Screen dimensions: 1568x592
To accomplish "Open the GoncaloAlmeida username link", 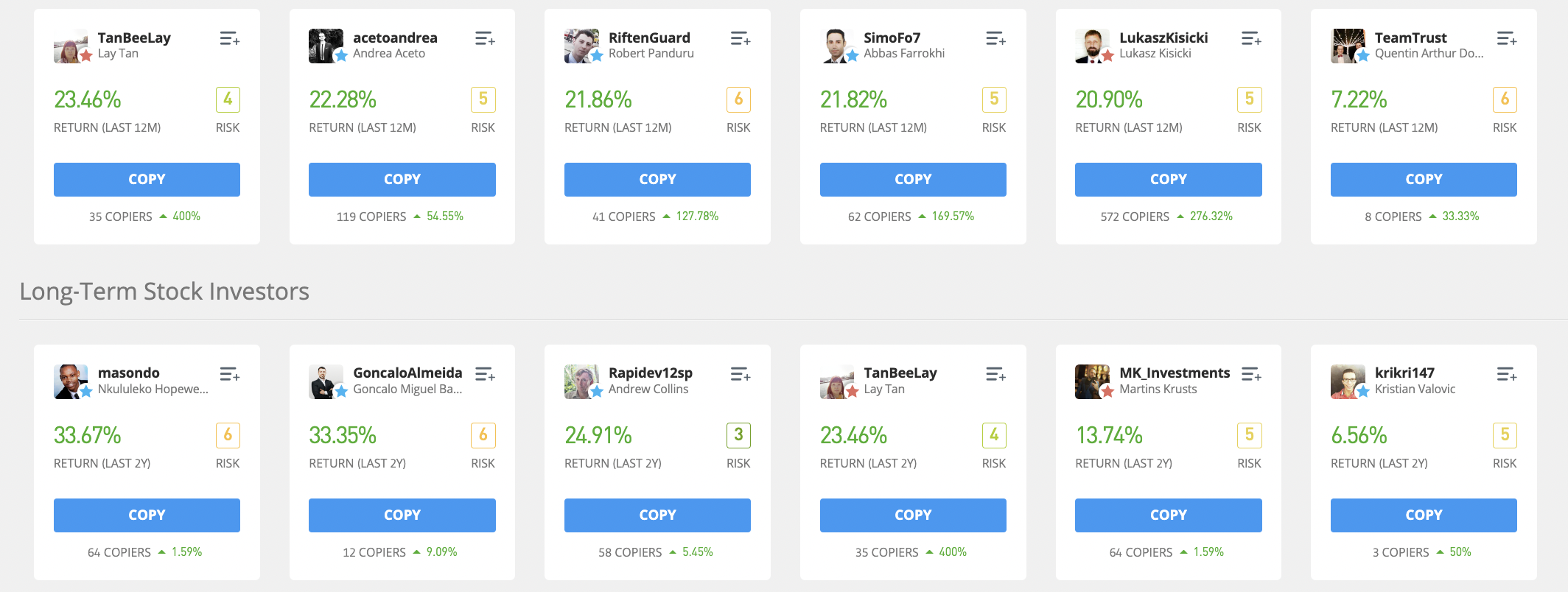I will (407, 373).
